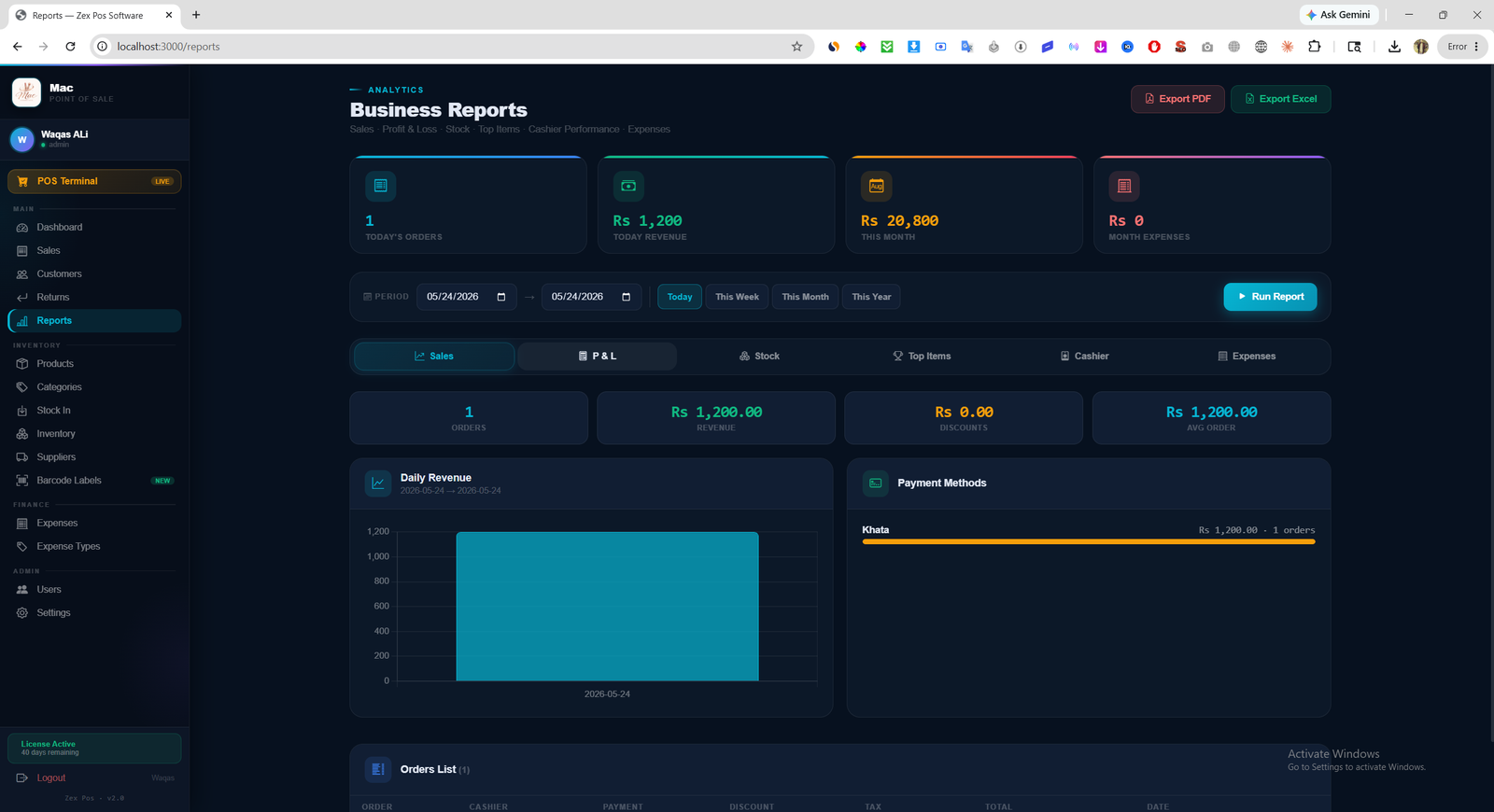Image resolution: width=1494 pixels, height=812 pixels.
Task: Click the Orders List icon
Action: tap(378, 769)
